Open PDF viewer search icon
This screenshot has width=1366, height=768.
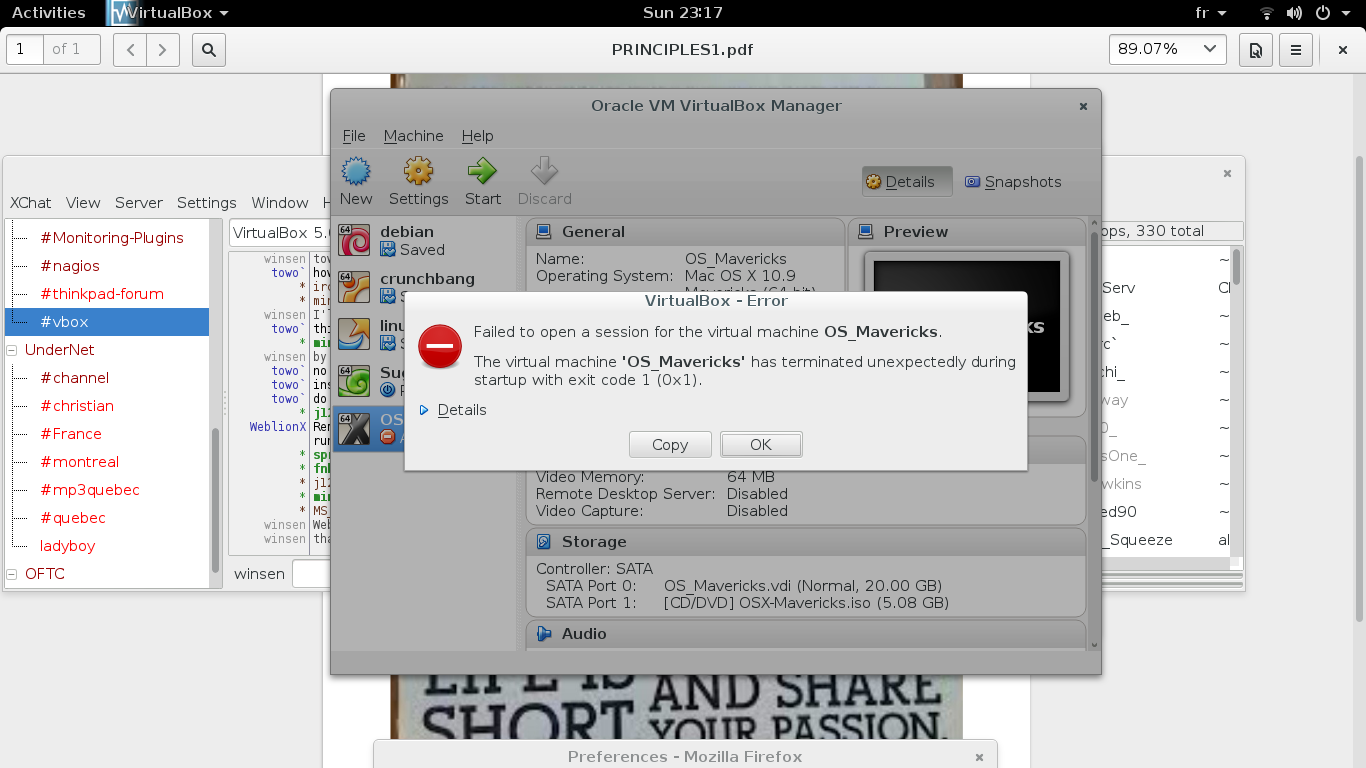pos(209,49)
